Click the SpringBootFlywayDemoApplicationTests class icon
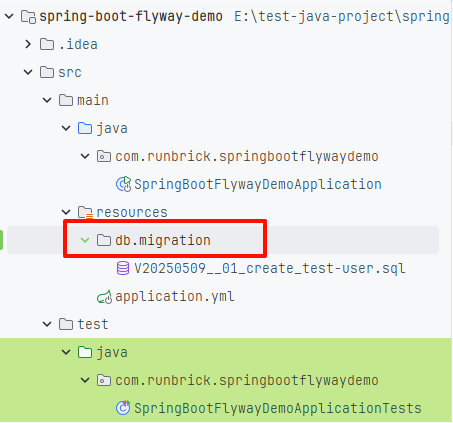The width and height of the screenshot is (453, 423). pyautogui.click(x=123, y=408)
